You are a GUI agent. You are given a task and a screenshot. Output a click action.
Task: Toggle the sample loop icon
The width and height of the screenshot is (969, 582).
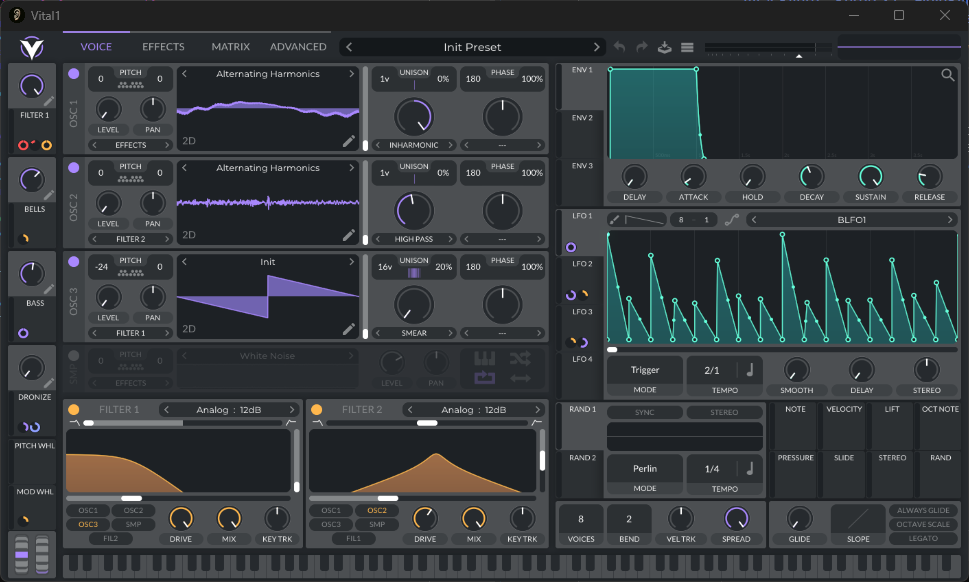pyautogui.click(x=484, y=377)
